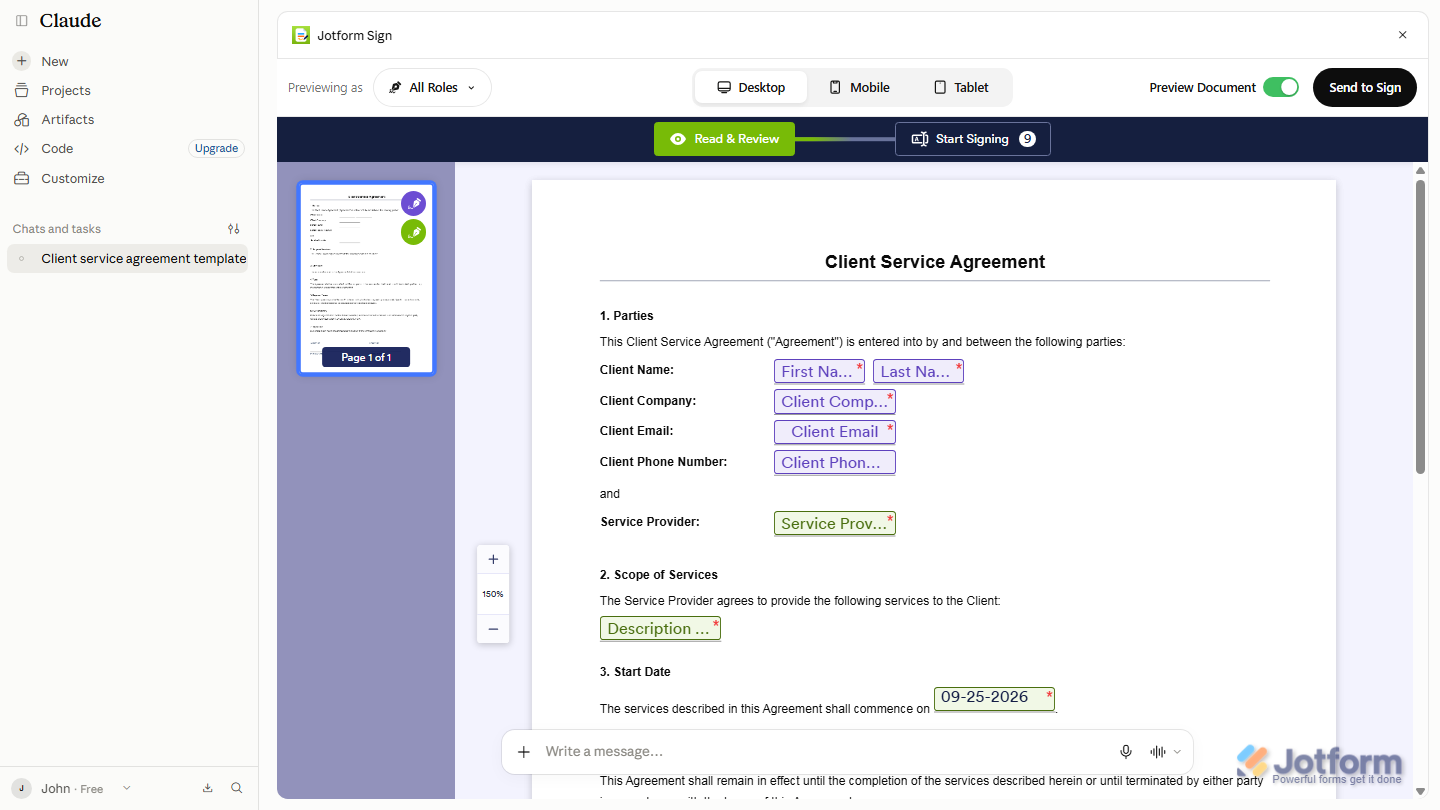Viewport: 1440px width, 810px height.
Task: Click the green signer pen icon on thumbnail
Action: click(x=413, y=232)
